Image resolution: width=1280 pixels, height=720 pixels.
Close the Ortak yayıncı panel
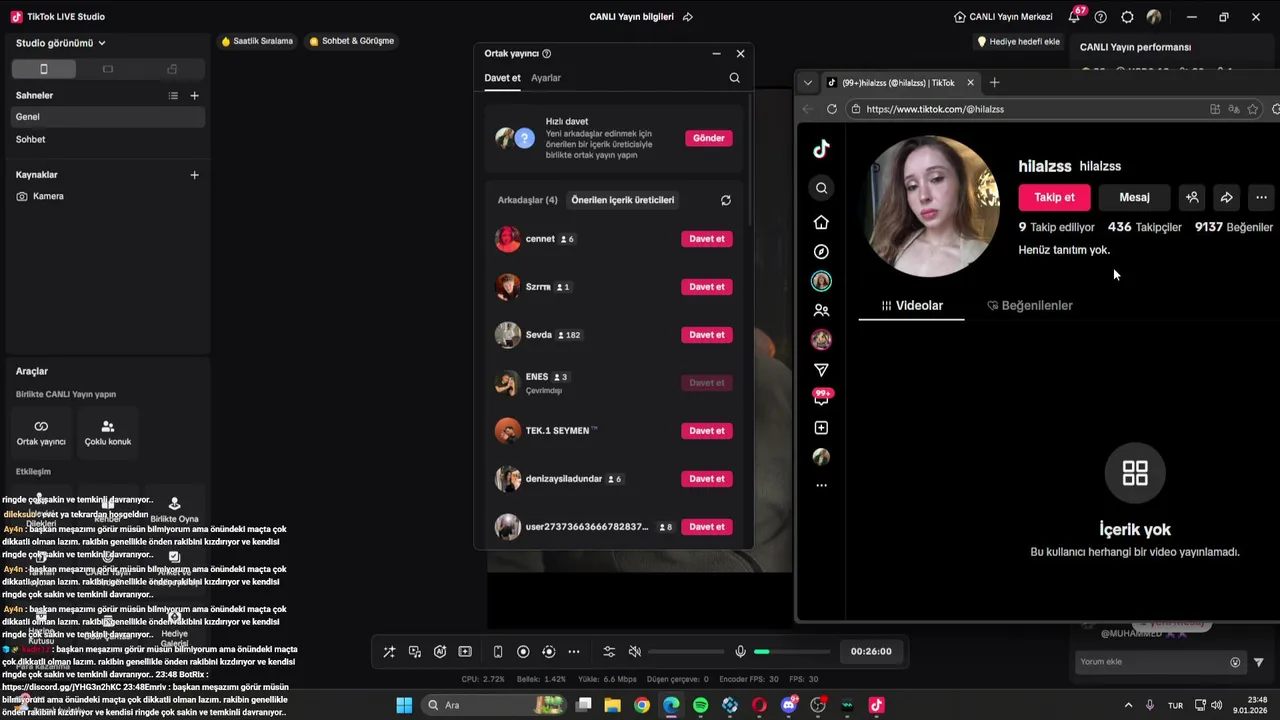tap(740, 54)
